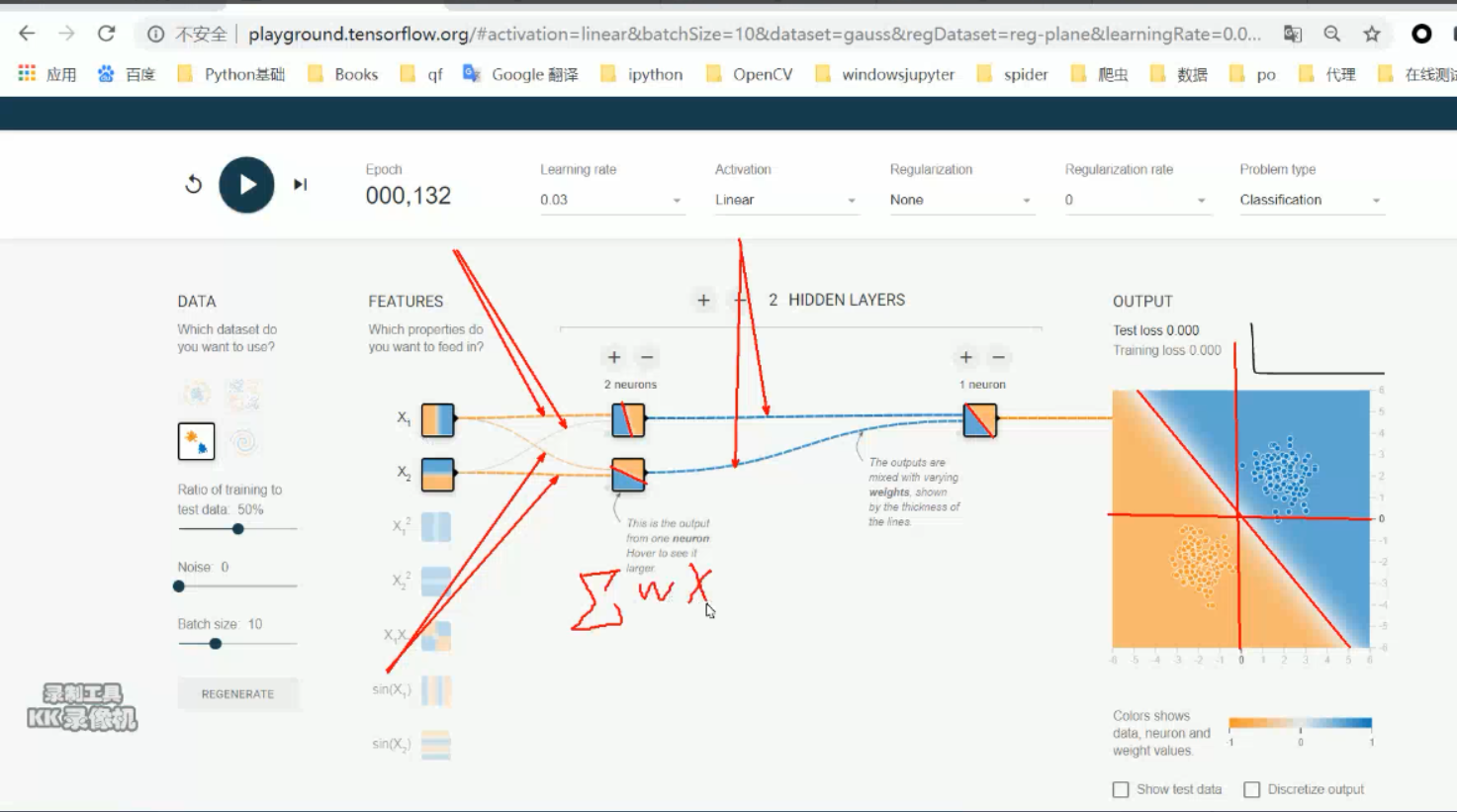Screen dimensions: 1457x812
Task: Open the Regularization dropdown showing None
Action: tap(961, 200)
